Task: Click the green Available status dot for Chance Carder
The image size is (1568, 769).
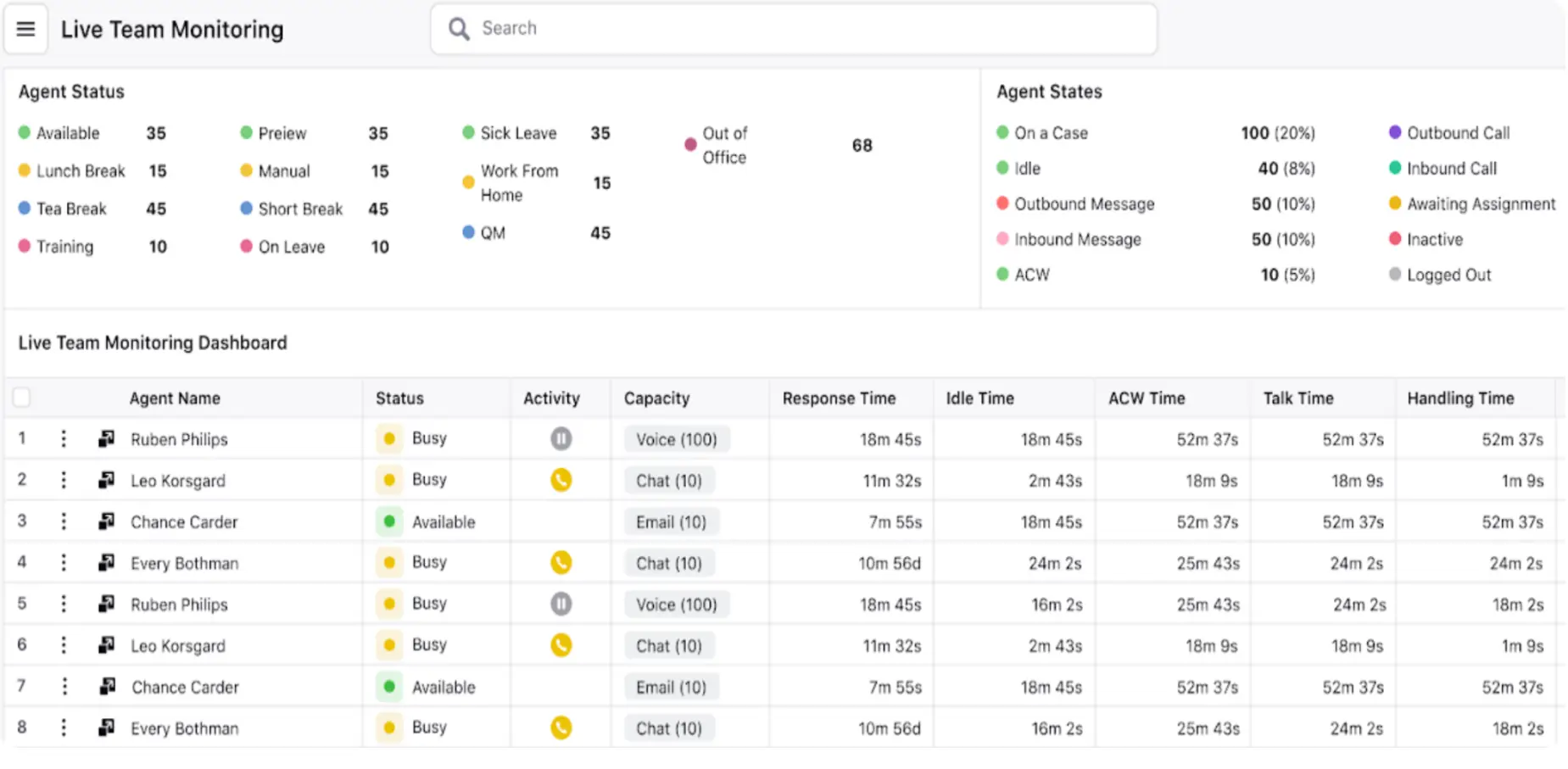Action: (388, 521)
